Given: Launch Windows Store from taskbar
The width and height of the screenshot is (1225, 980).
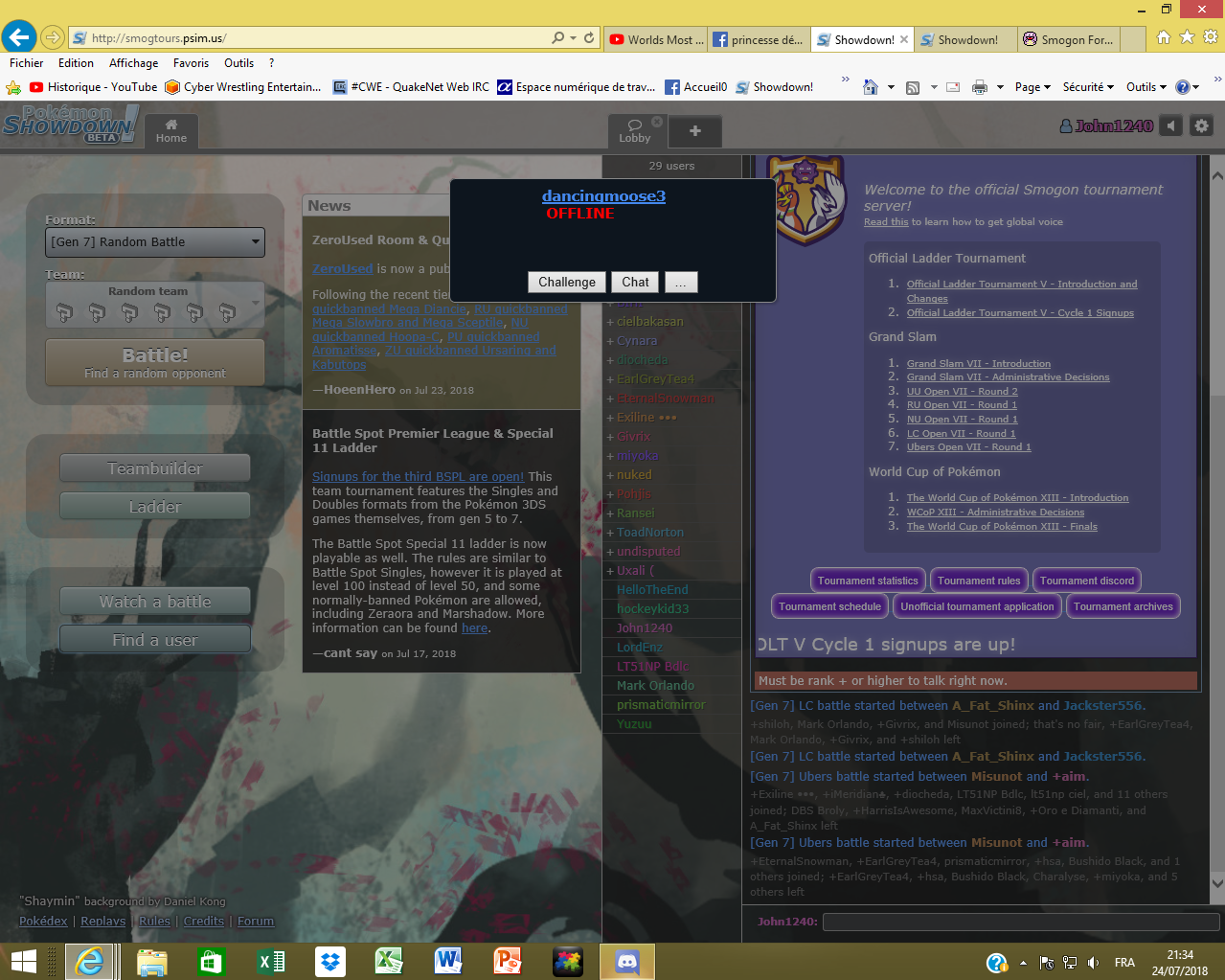Looking at the screenshot, I should [211, 962].
